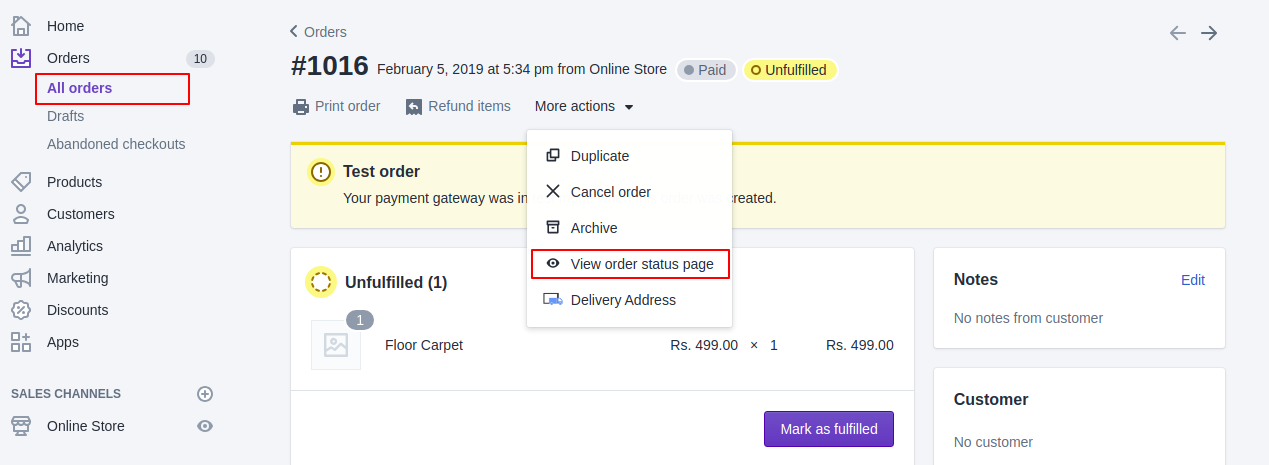Expand the More actions dropdown
1269x465 pixels.
click(x=584, y=106)
